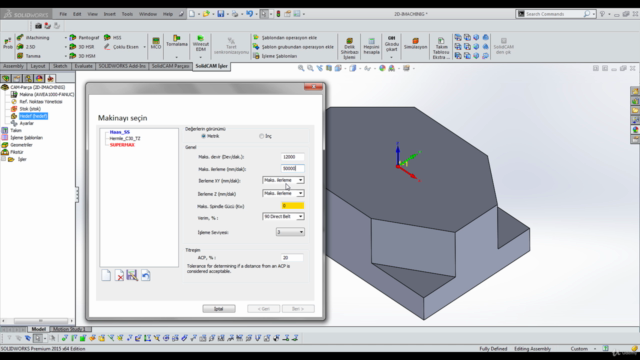Expand the Tornalama dropdown arrow
The width and height of the screenshot is (640, 360).
[176, 57]
